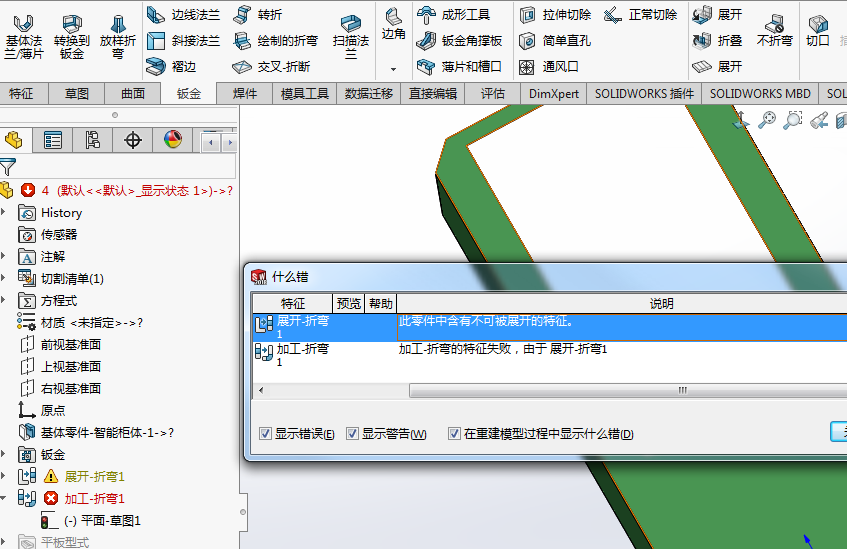Screen dimensions: 847x549
Task: Toggle 显示错误(E) checkbox
Action: [x=265, y=433]
